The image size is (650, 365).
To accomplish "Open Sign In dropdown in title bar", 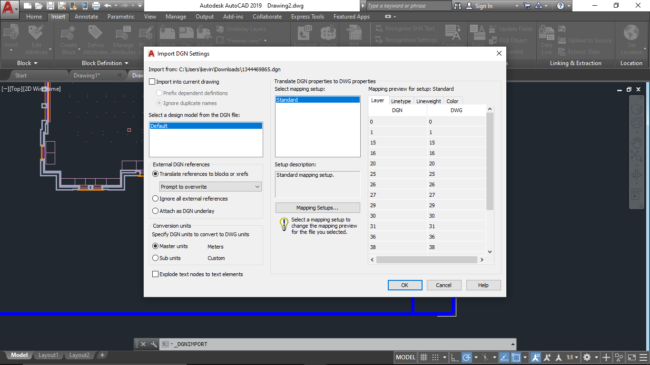I will (517, 6).
